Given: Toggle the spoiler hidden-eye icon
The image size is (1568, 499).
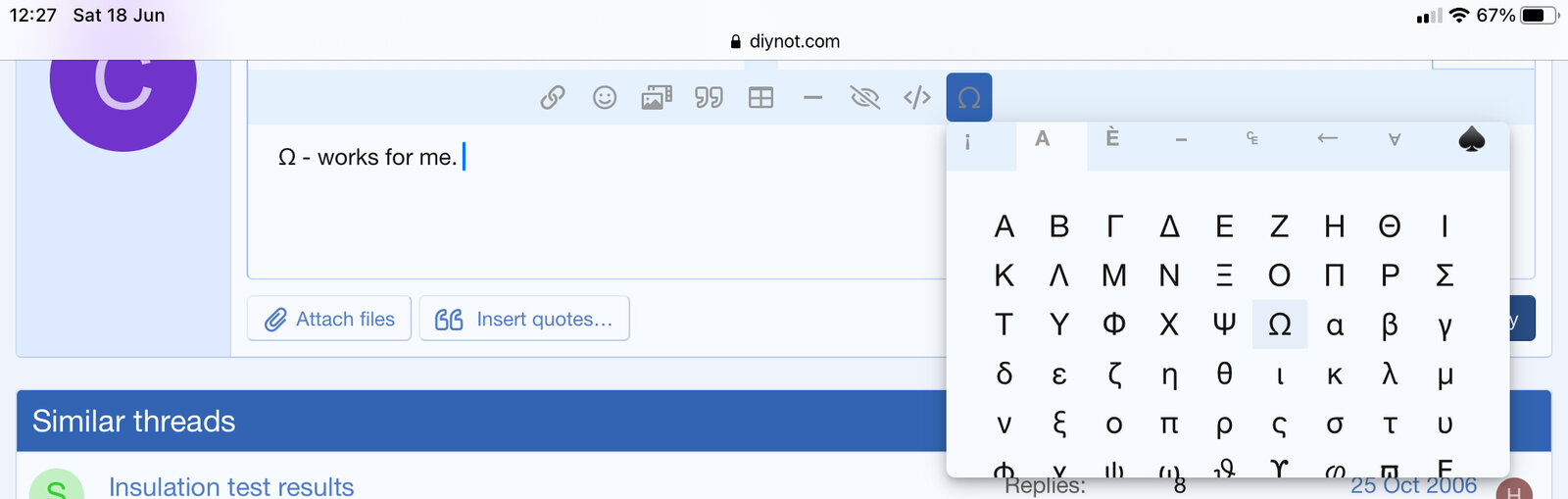Looking at the screenshot, I should [x=864, y=97].
